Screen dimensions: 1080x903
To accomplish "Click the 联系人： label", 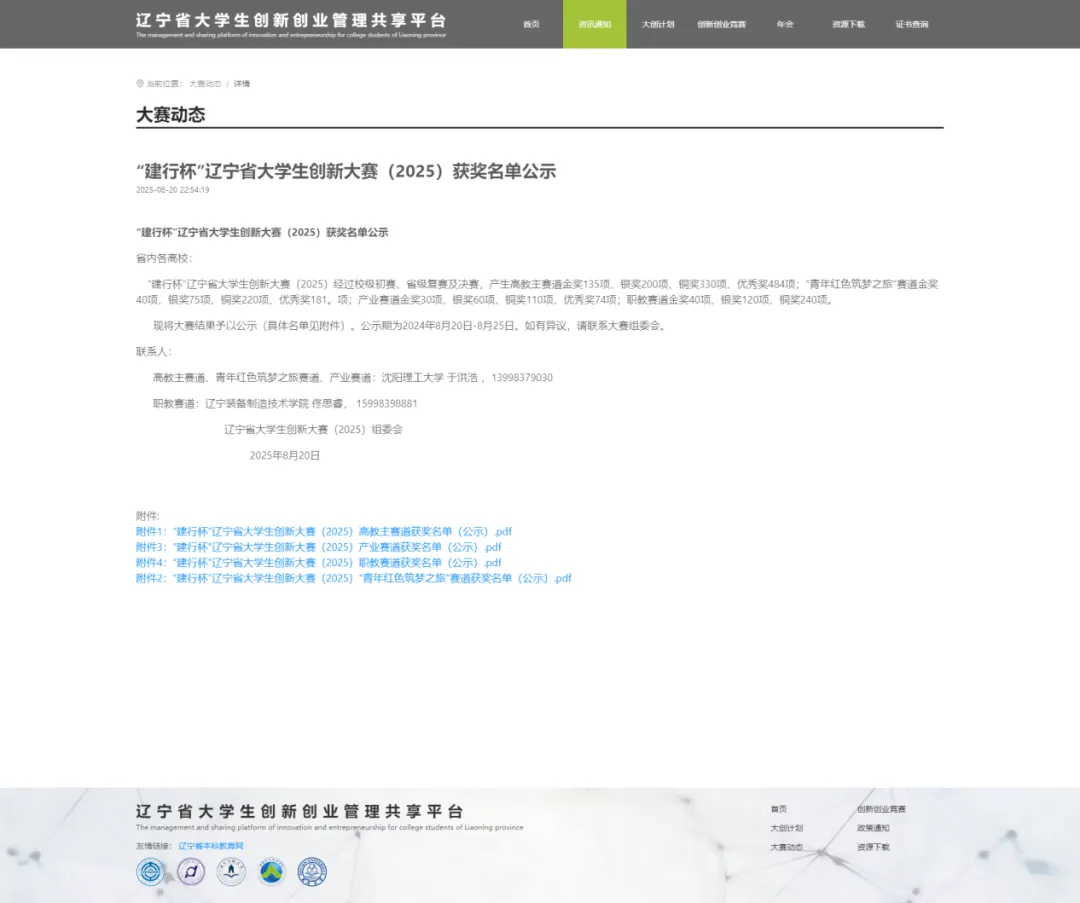I will (154, 352).
